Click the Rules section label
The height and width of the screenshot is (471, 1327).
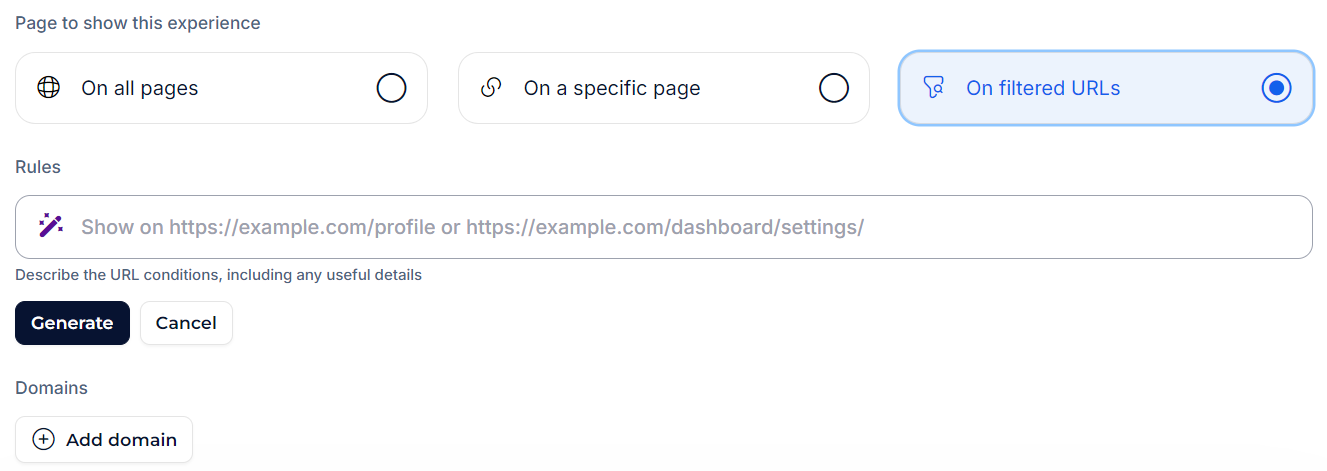pos(38,167)
